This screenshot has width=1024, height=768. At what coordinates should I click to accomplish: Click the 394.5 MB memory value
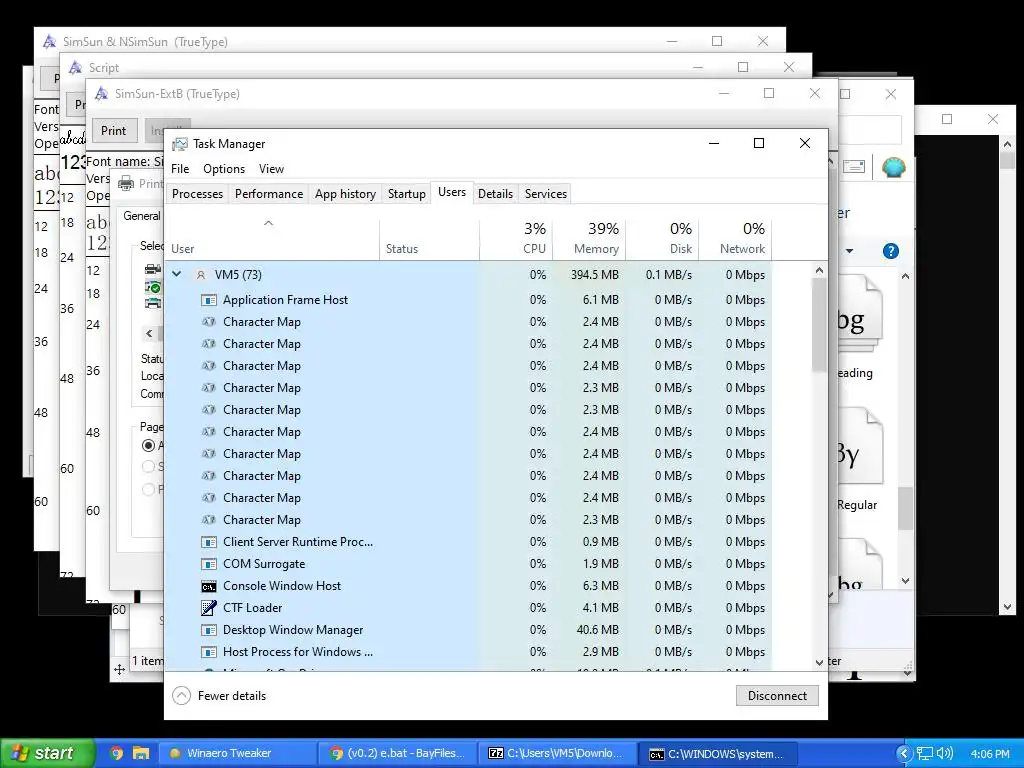click(594, 275)
